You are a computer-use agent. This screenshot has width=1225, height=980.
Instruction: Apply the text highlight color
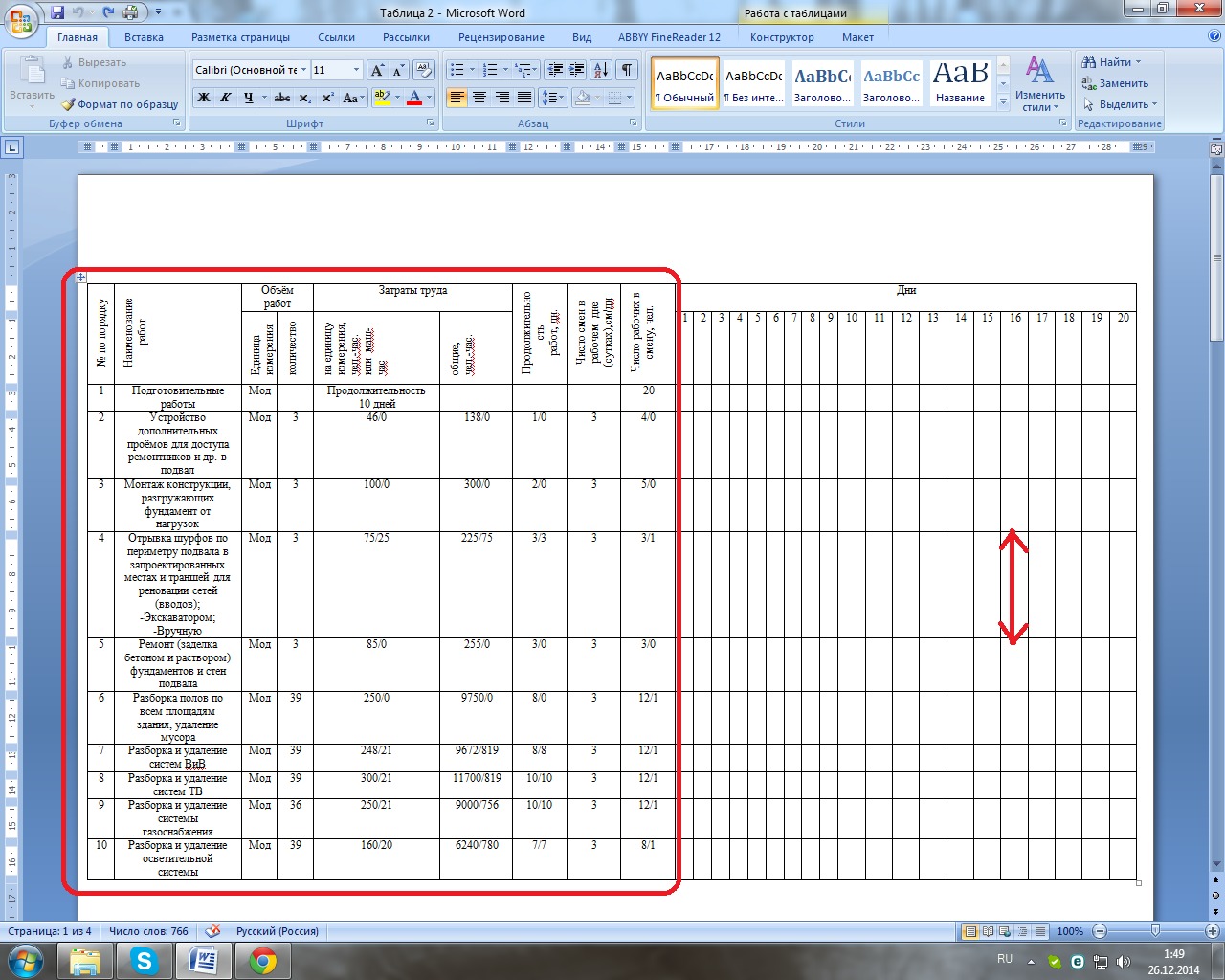[382, 98]
